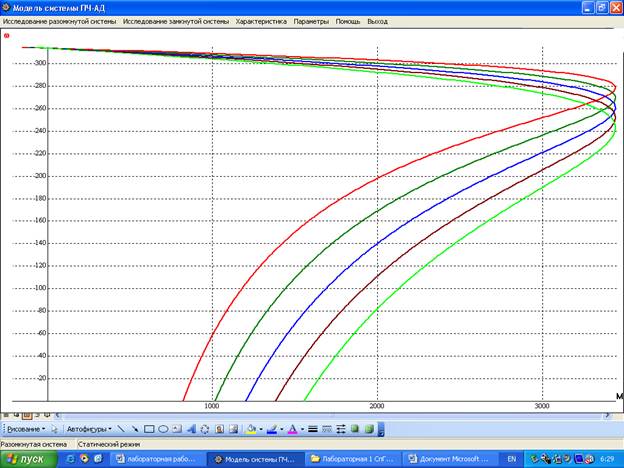This screenshot has width=624, height=468.
Task: Switch to Модель системы ПЧ taskbar button
Action: tap(256, 459)
